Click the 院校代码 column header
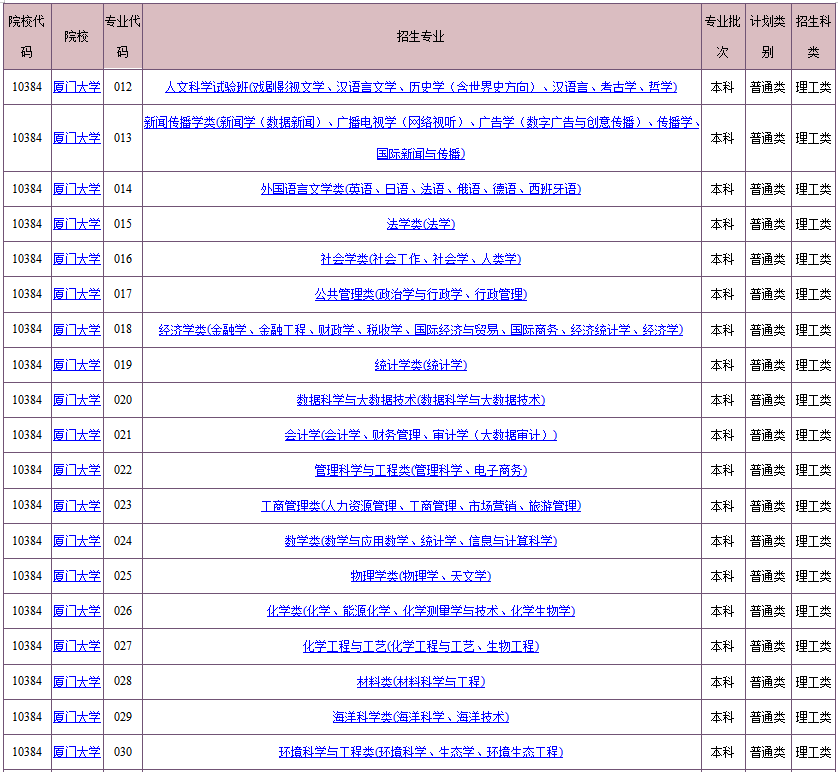 point(27,36)
